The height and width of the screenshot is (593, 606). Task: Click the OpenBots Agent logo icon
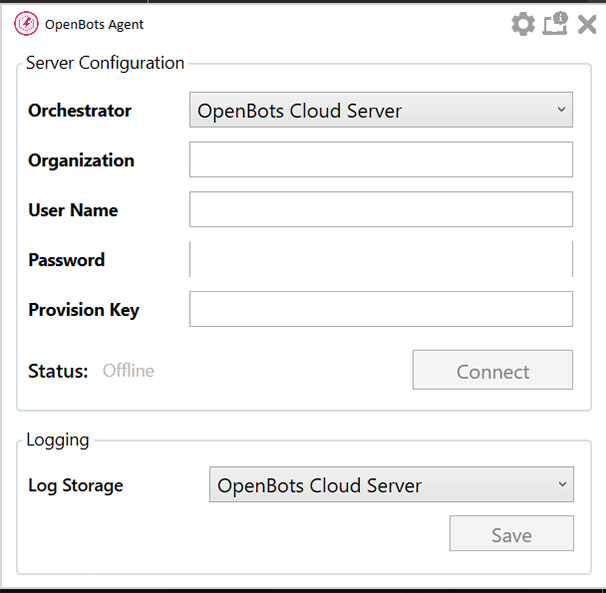click(x=26, y=24)
